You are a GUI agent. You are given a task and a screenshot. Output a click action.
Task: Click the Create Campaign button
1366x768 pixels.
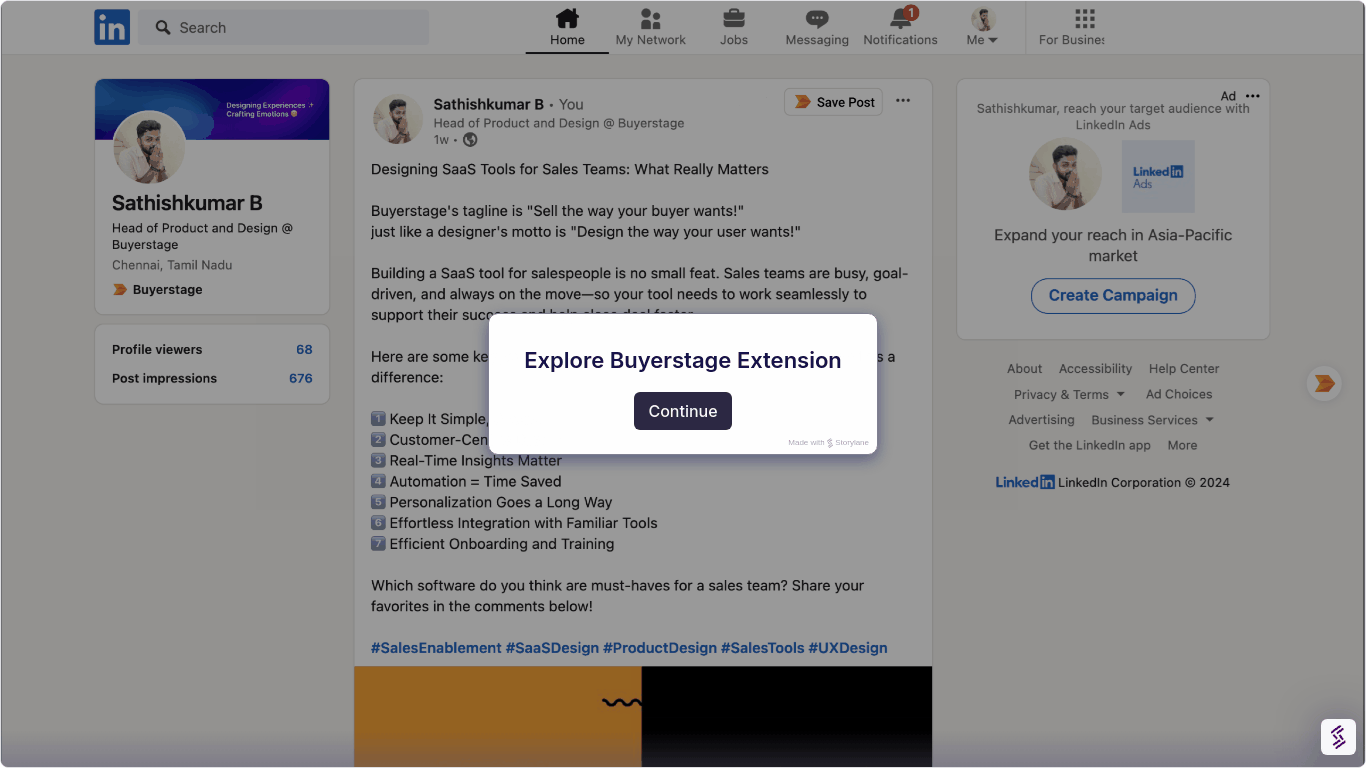point(1113,295)
